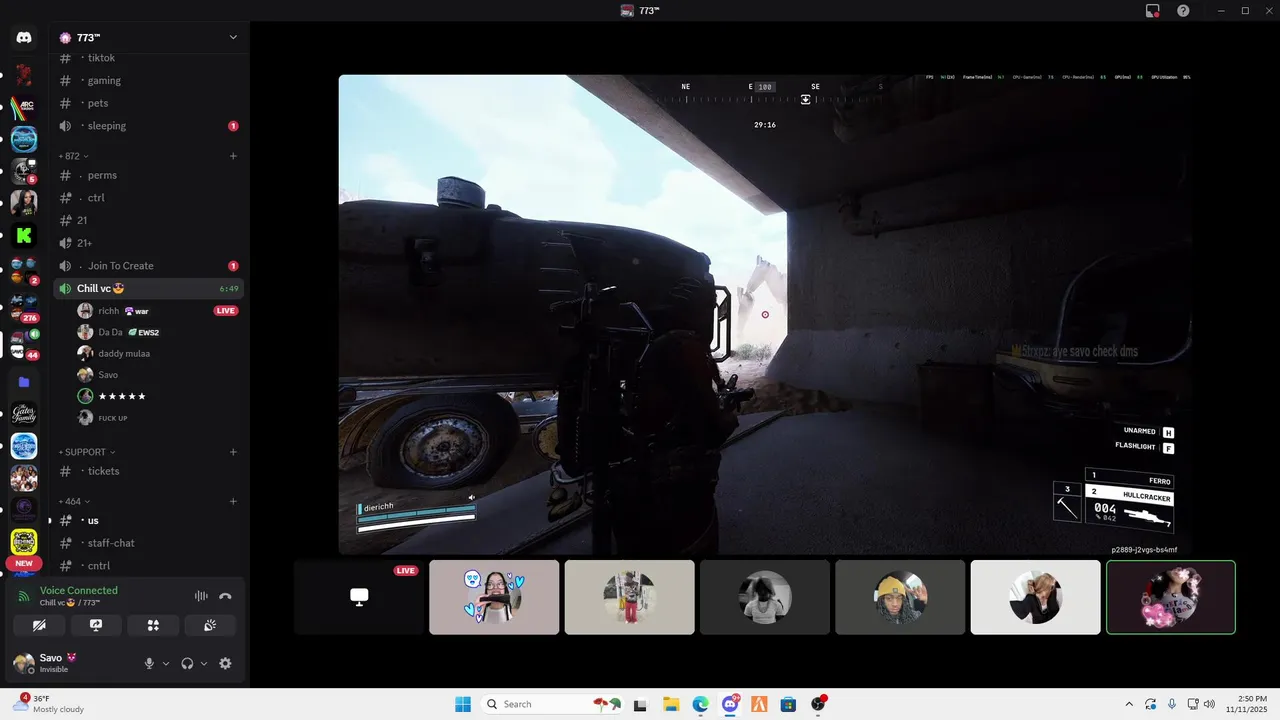Mute the microphone
The height and width of the screenshot is (720, 1280).
(149, 663)
